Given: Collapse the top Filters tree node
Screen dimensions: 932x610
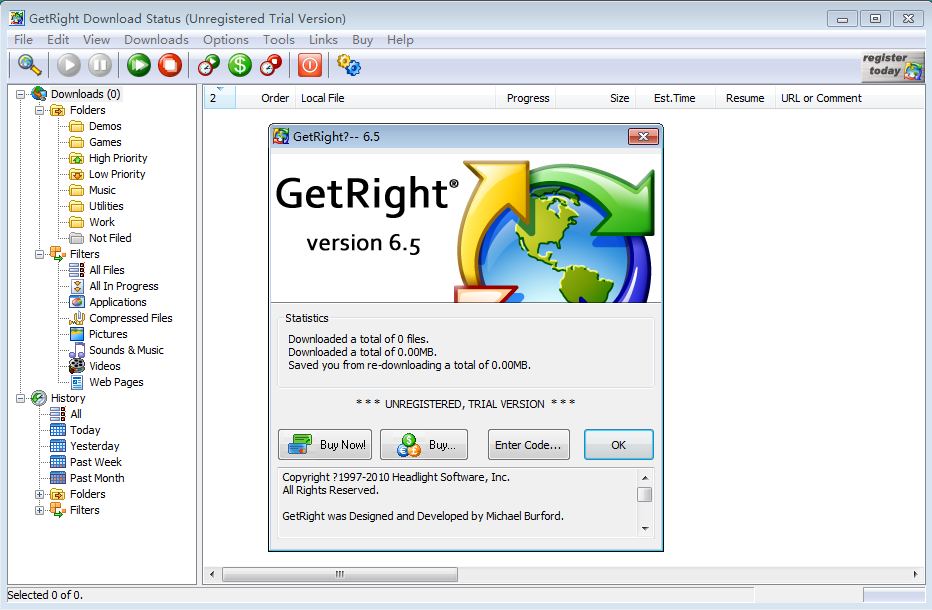Looking at the screenshot, I should [x=40, y=254].
